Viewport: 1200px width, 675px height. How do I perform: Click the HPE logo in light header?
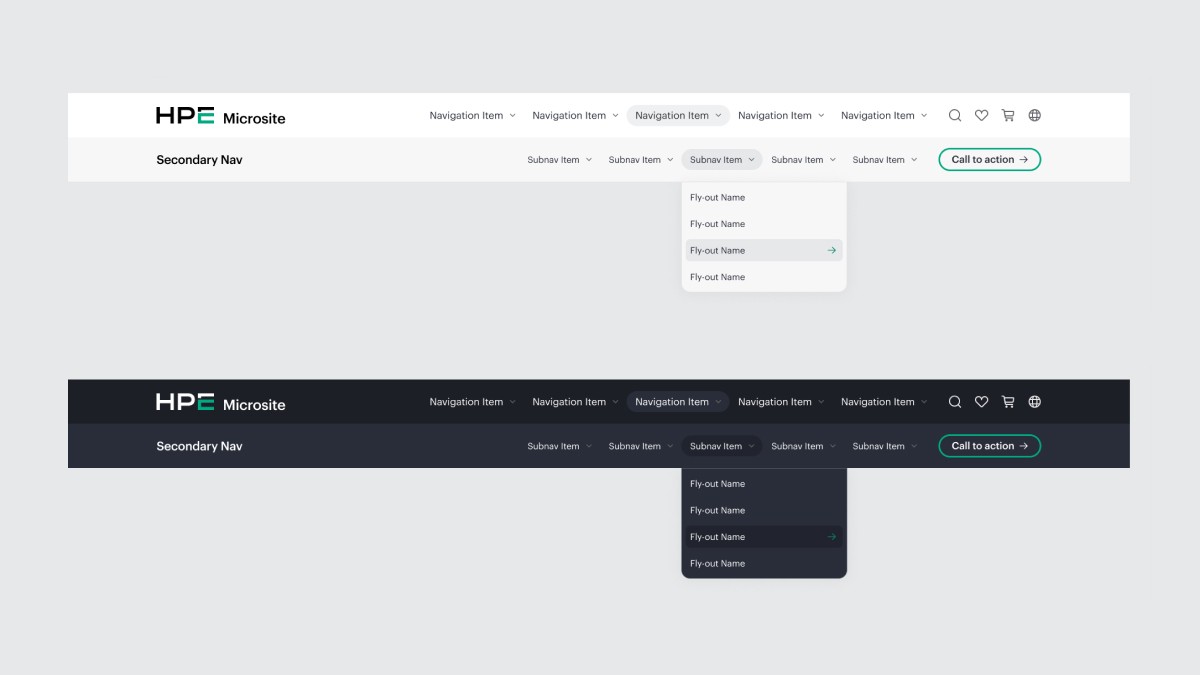coord(185,116)
